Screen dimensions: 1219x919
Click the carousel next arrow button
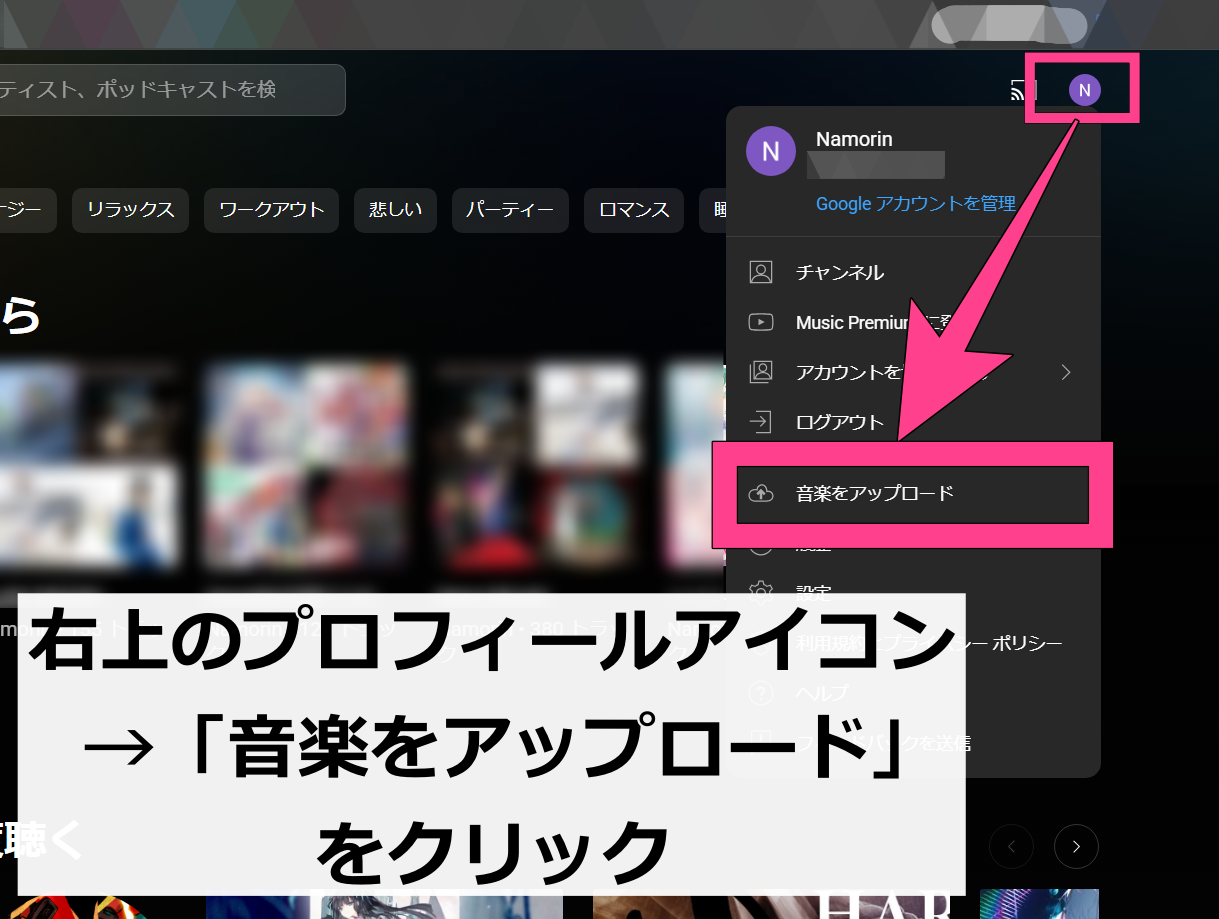(1076, 846)
